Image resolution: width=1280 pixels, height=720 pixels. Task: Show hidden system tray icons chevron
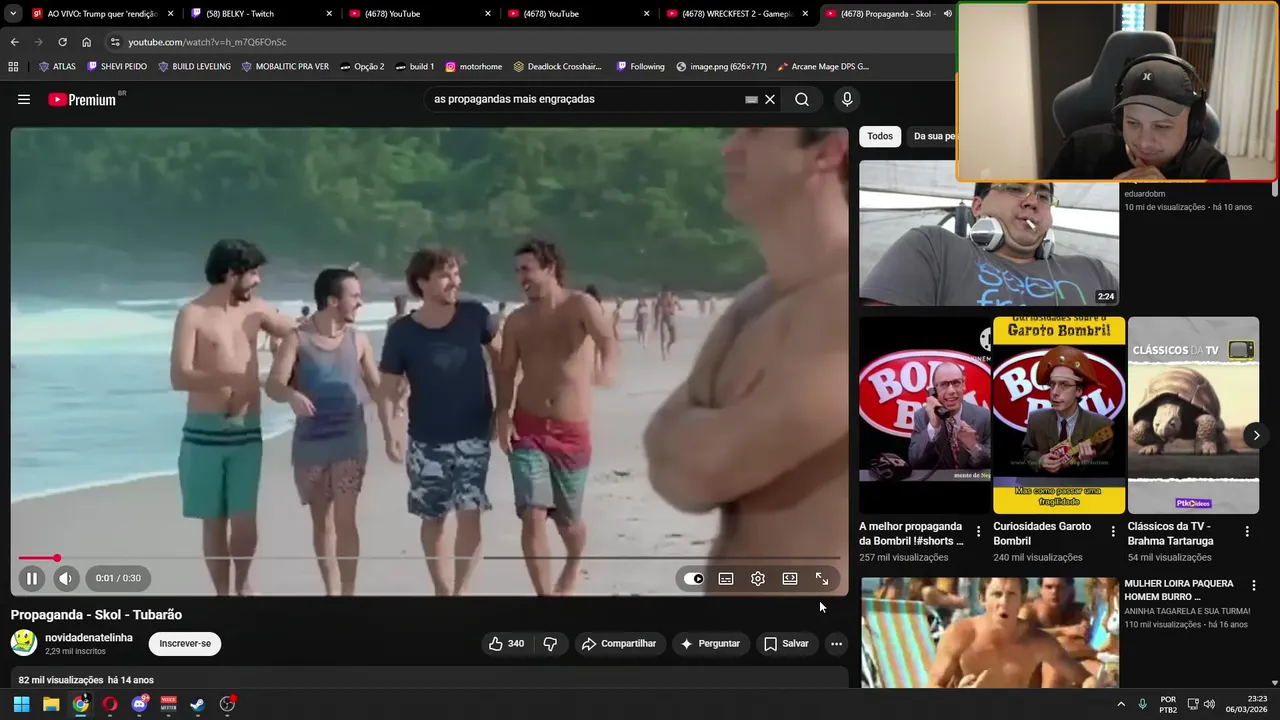click(x=1121, y=704)
